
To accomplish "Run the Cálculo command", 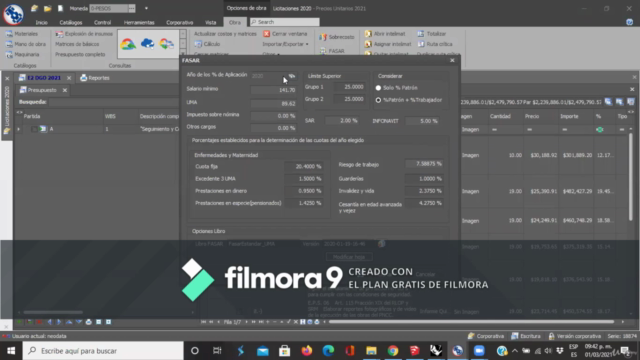I will pos(207,44).
